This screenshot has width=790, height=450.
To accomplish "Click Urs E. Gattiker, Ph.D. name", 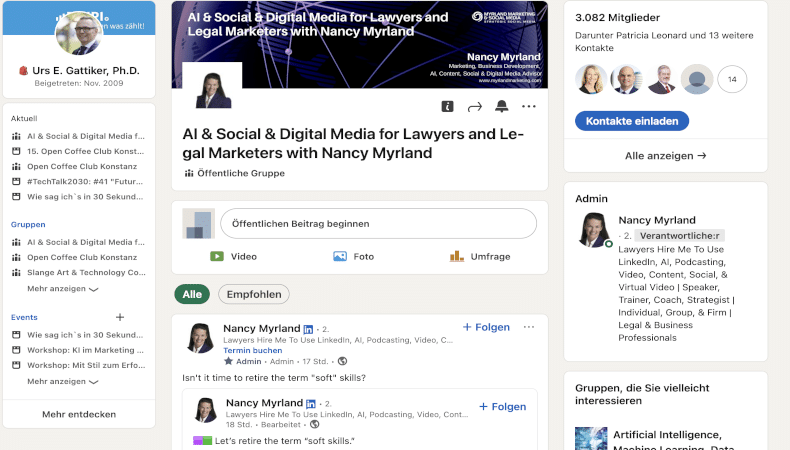I will (x=86, y=71).
